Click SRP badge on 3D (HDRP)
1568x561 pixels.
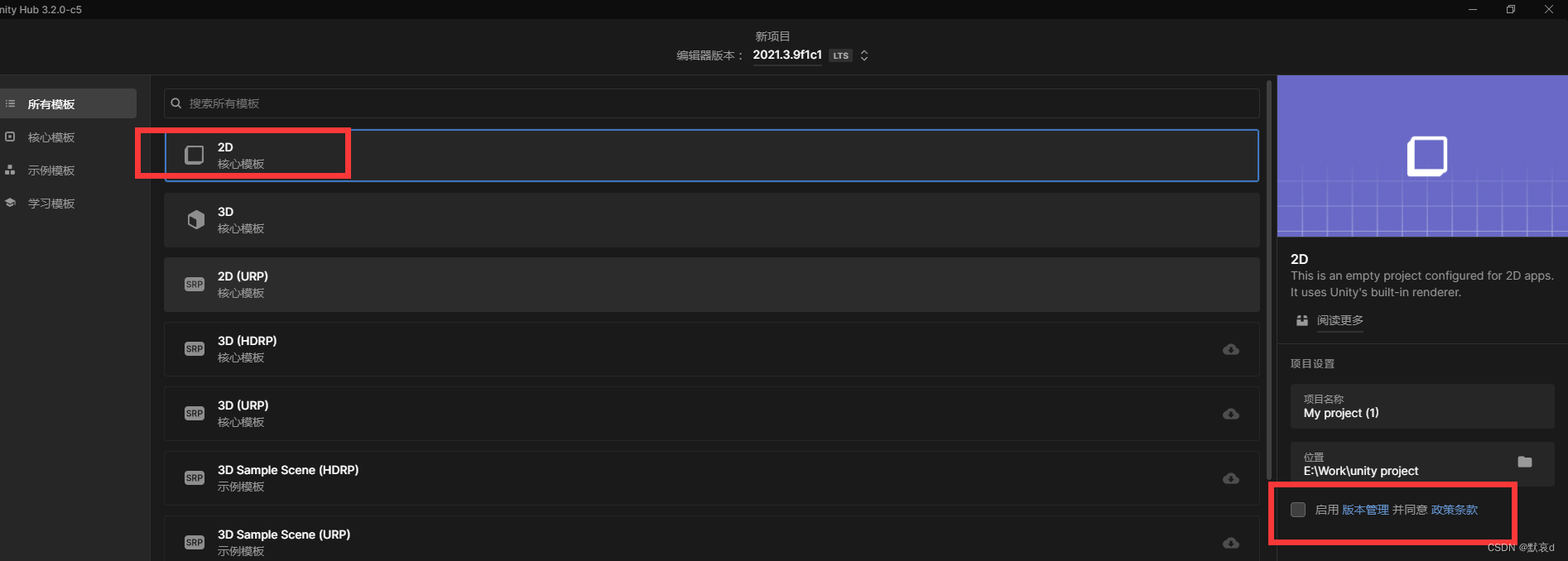click(x=195, y=349)
